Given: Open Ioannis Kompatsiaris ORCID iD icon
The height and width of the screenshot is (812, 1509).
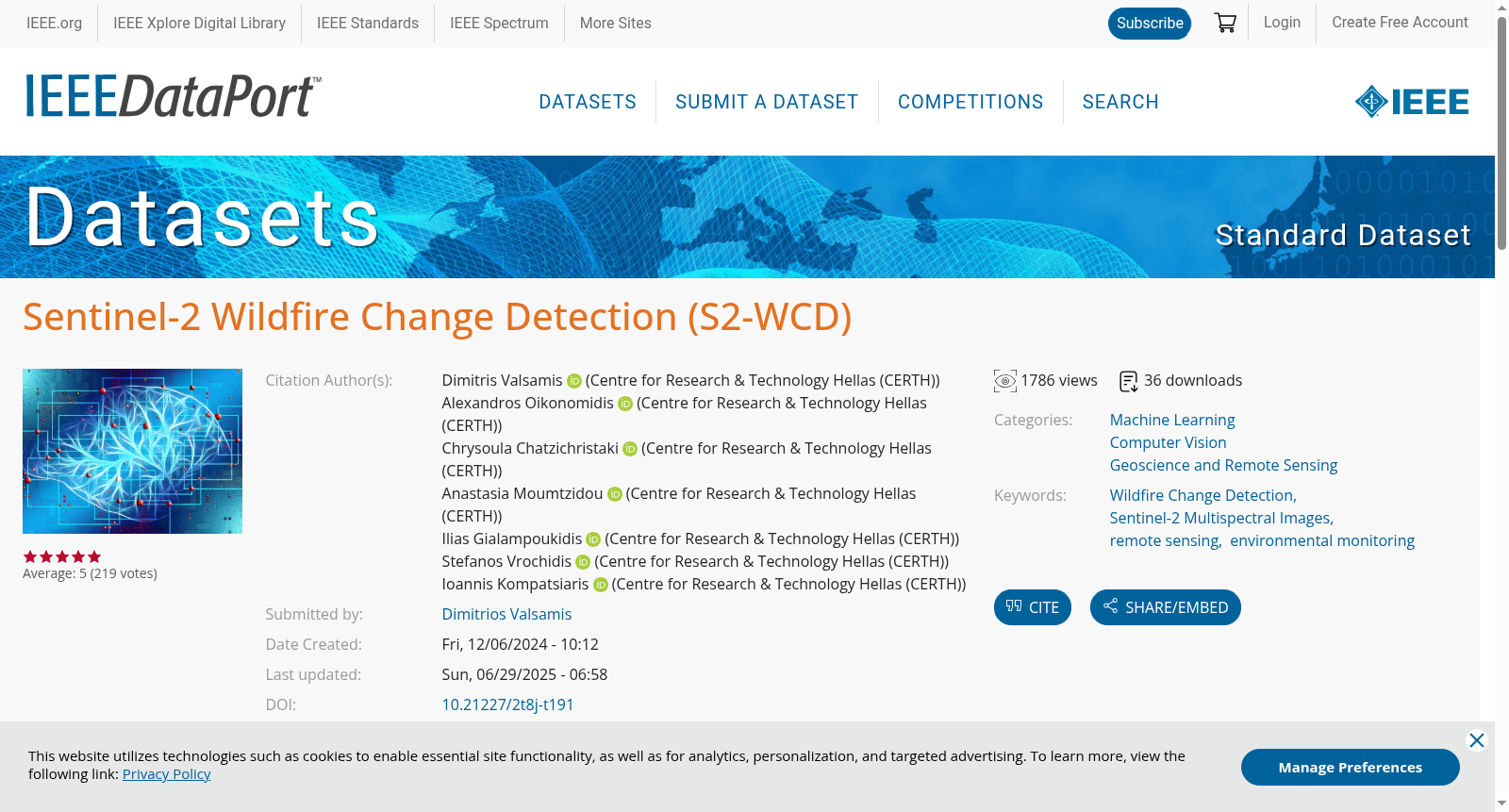Looking at the screenshot, I should tap(601, 585).
